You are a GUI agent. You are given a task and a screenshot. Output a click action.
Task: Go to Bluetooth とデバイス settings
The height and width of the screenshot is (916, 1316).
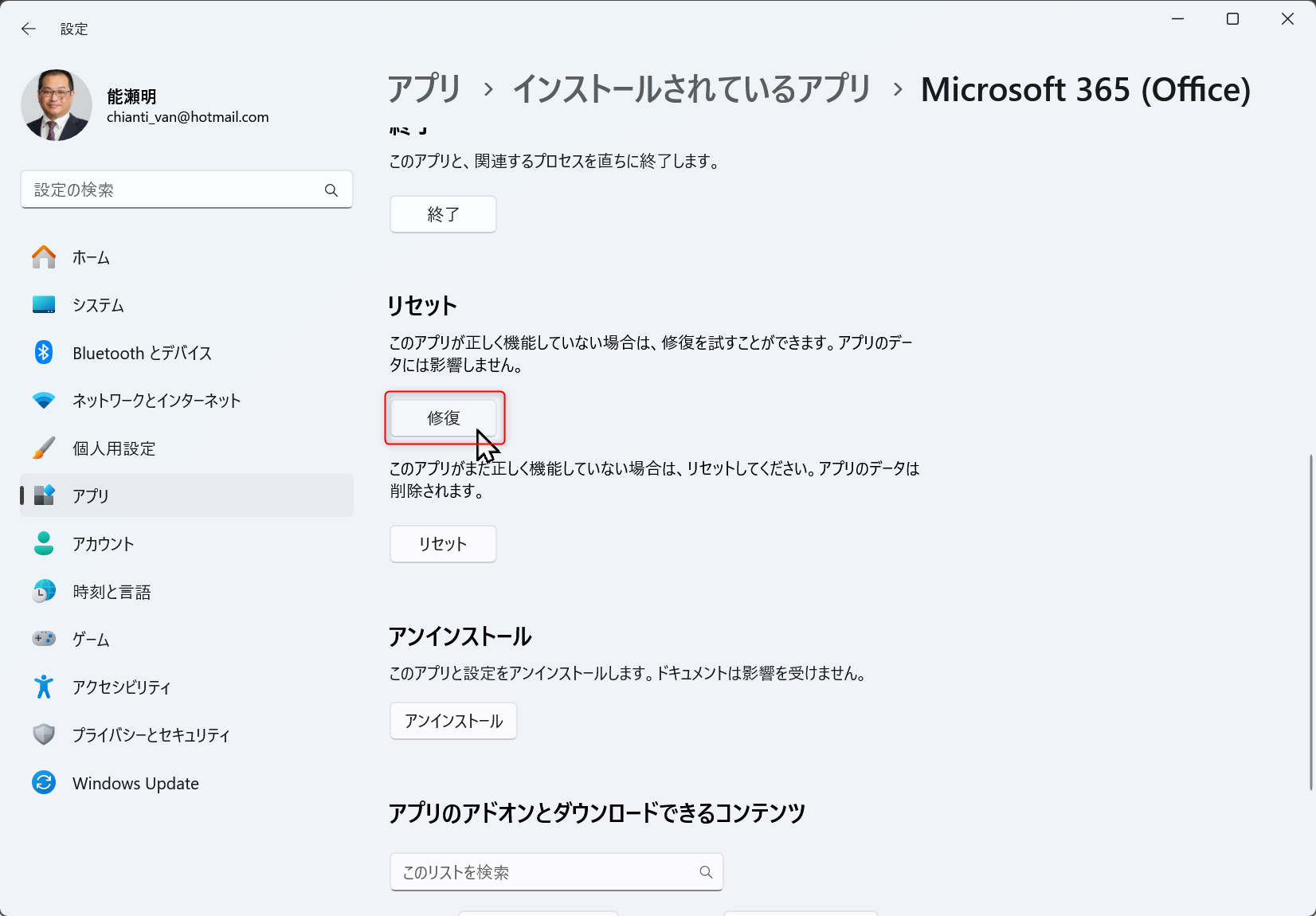pos(186,353)
